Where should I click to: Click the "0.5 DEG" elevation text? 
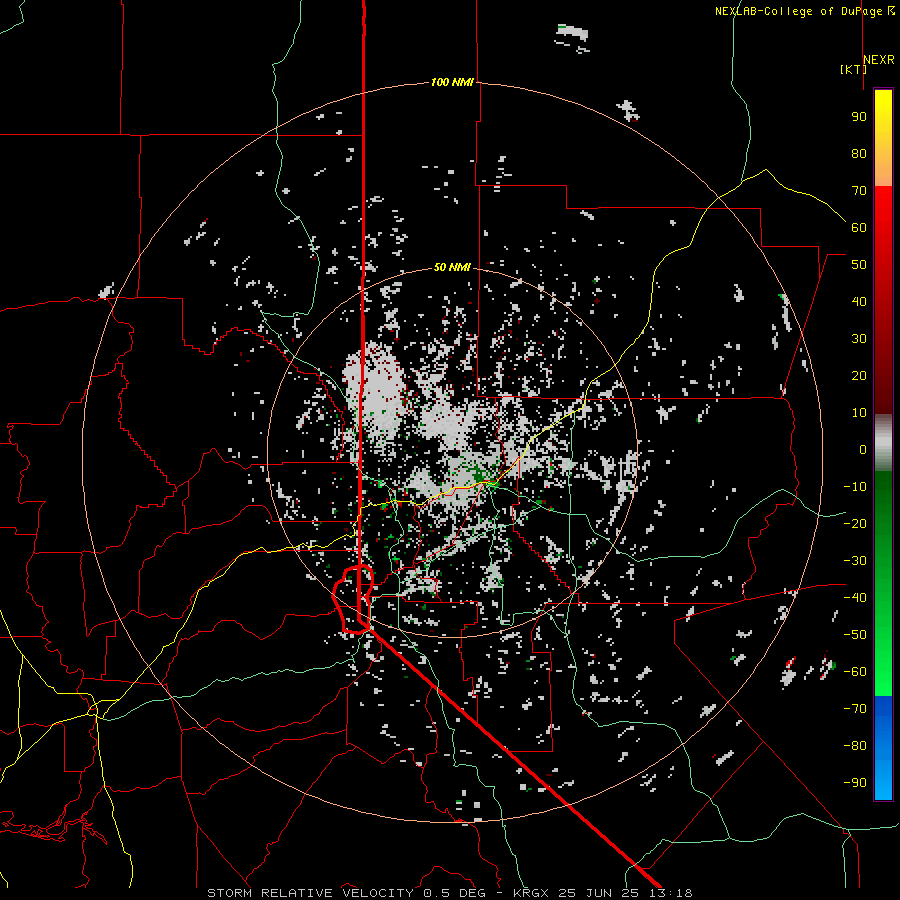pyautogui.click(x=455, y=893)
